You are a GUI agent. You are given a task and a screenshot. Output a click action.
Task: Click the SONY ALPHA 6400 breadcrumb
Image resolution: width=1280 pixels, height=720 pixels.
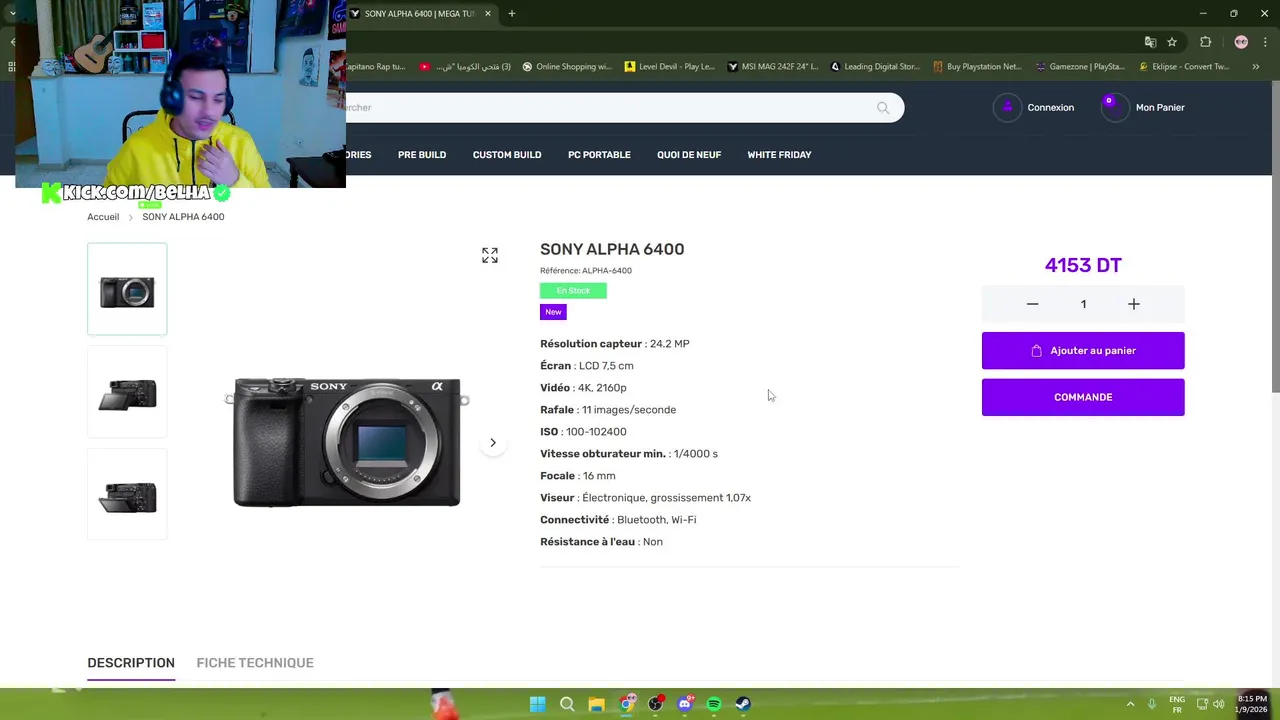pyautogui.click(x=183, y=217)
